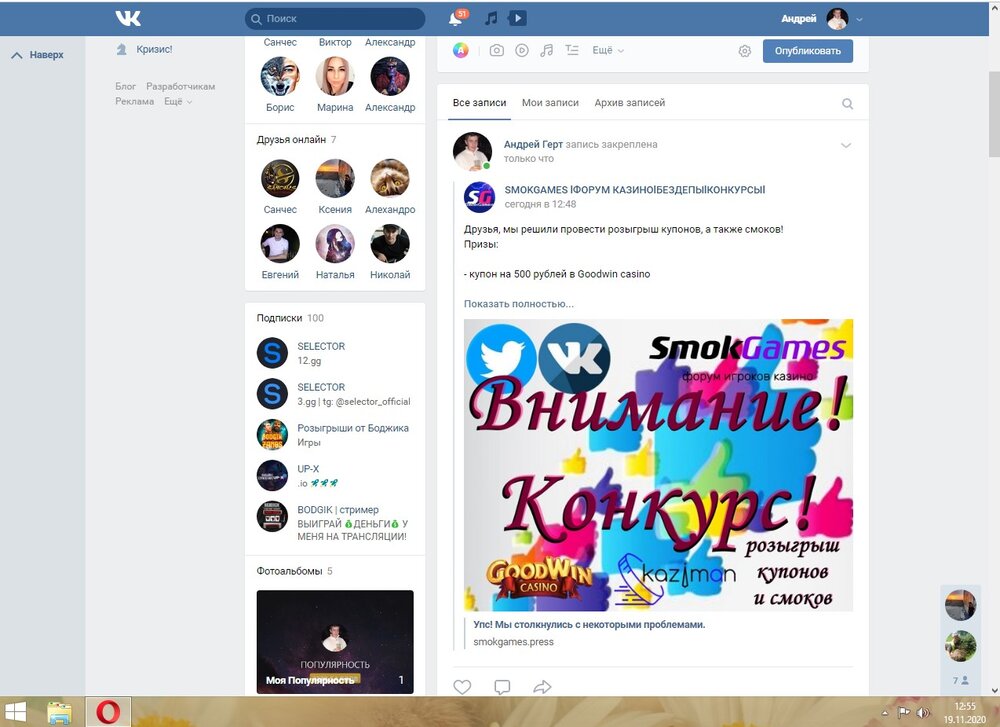Open Розыгрыши от Боджика avatar

click(272, 434)
